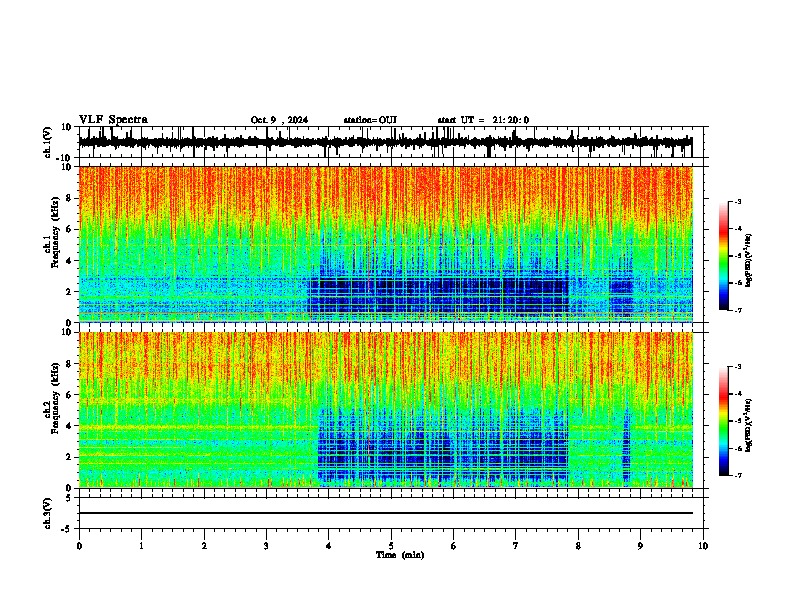
Task: Click the "station=OUI" header label
Action: pos(370,120)
